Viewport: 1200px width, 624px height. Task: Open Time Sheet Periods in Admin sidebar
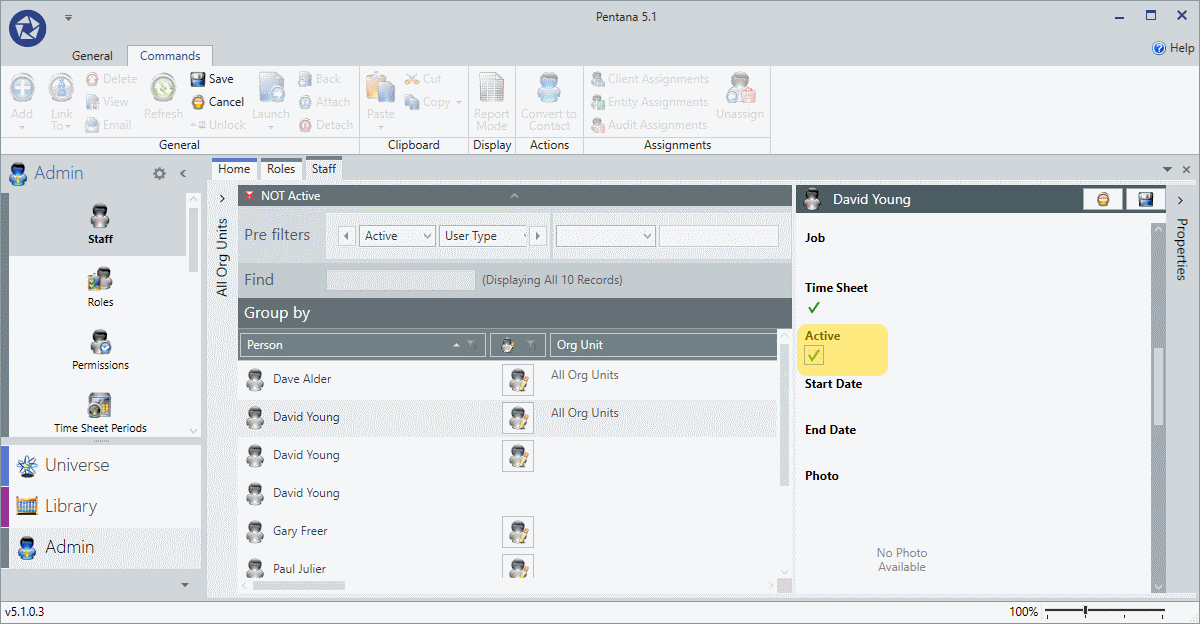click(100, 413)
